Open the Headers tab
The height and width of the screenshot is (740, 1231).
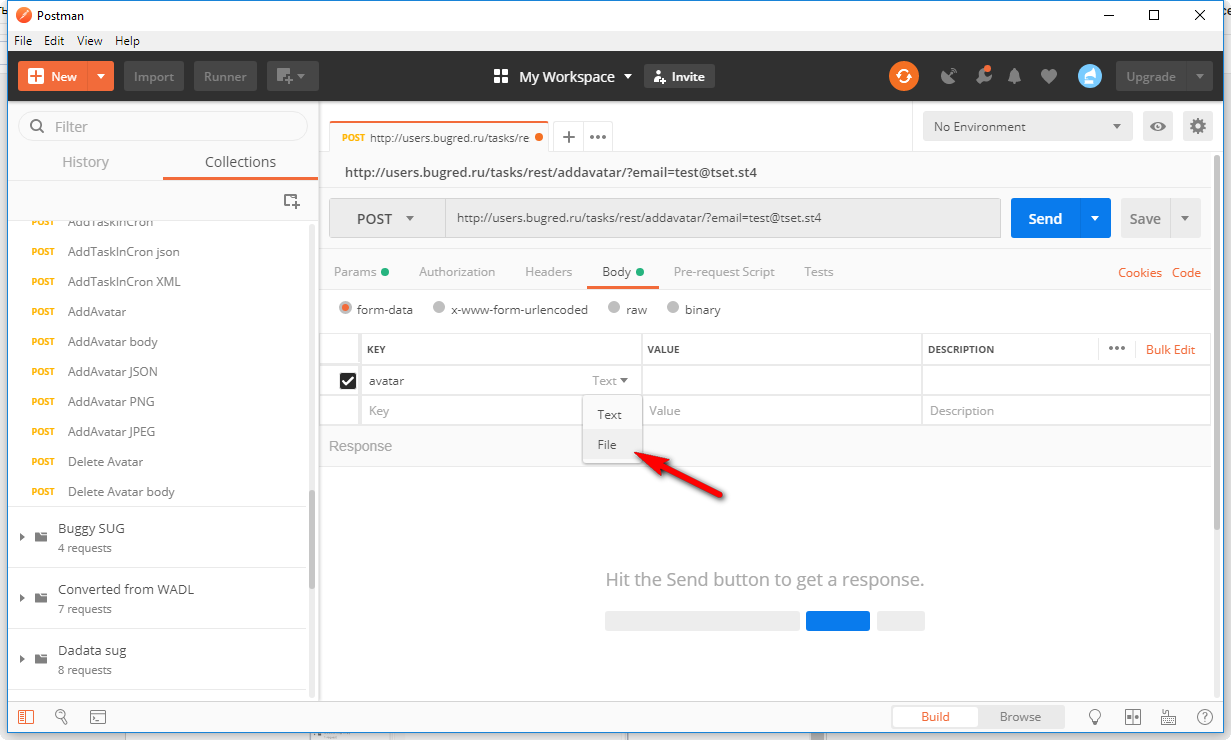[548, 272]
